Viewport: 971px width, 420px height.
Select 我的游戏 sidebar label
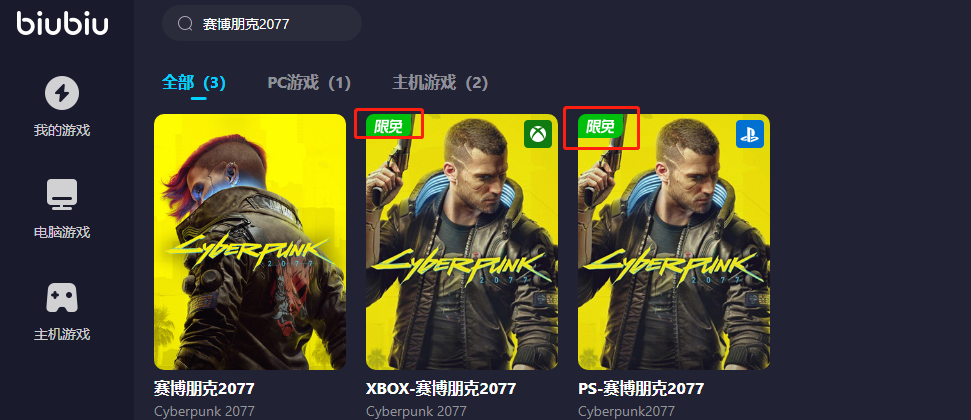pyautogui.click(x=62, y=131)
